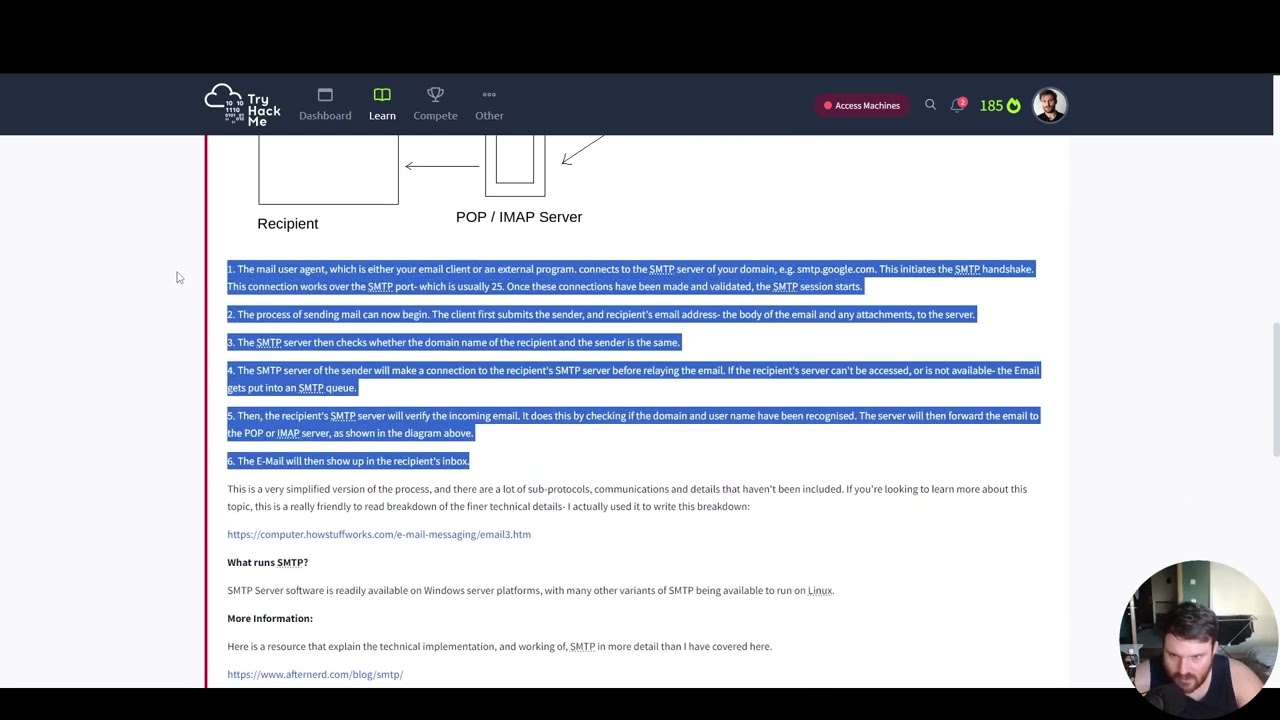The width and height of the screenshot is (1280, 720).
Task: Click step 2 about sending mail process
Action: (x=601, y=314)
